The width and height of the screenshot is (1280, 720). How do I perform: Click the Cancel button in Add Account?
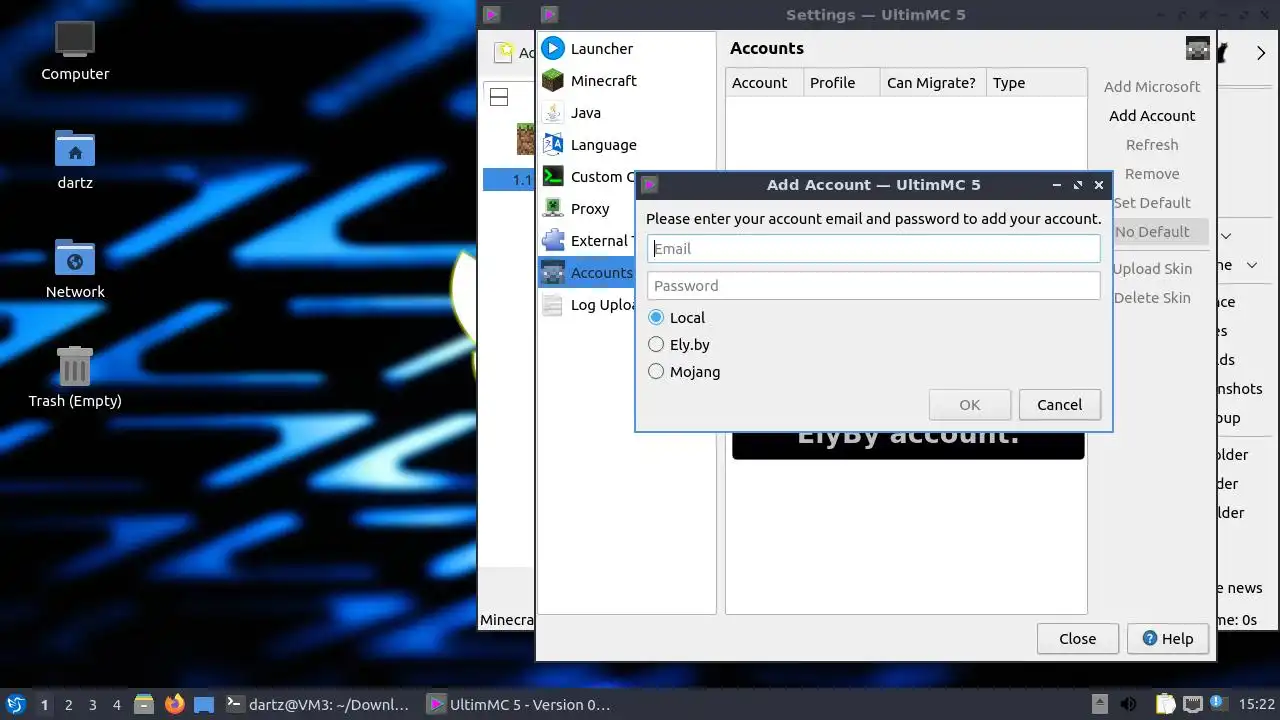(x=1059, y=405)
